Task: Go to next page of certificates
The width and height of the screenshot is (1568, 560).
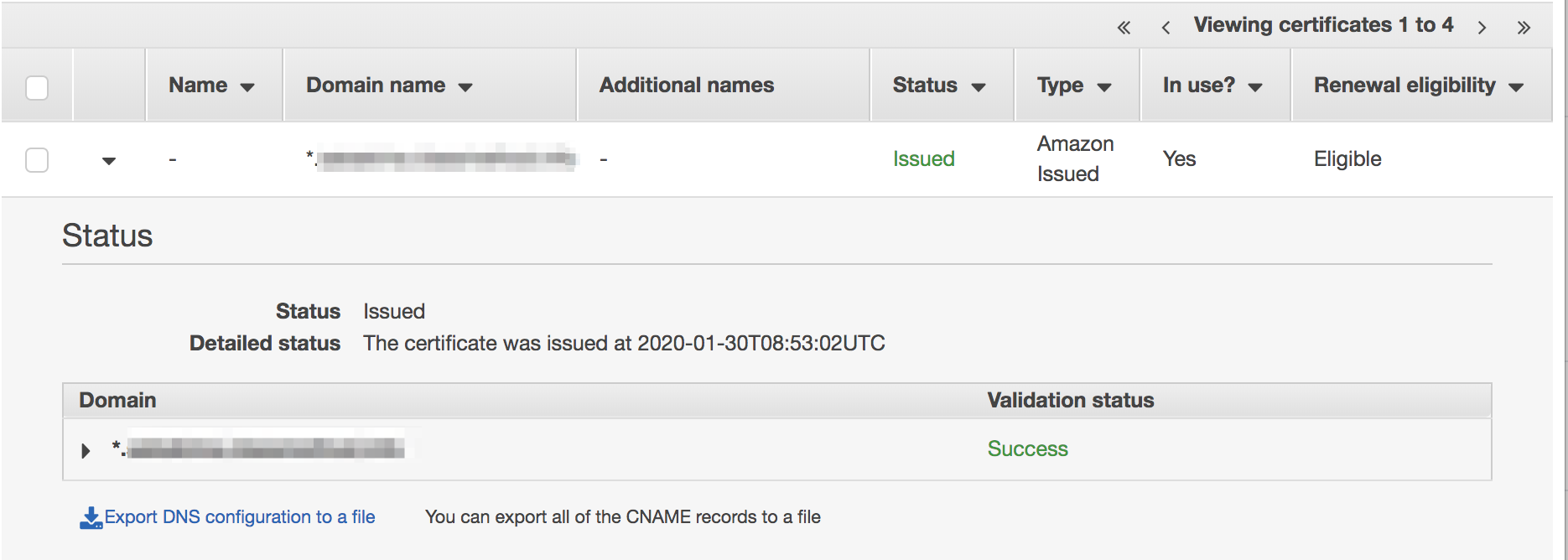Action: 1482,28
